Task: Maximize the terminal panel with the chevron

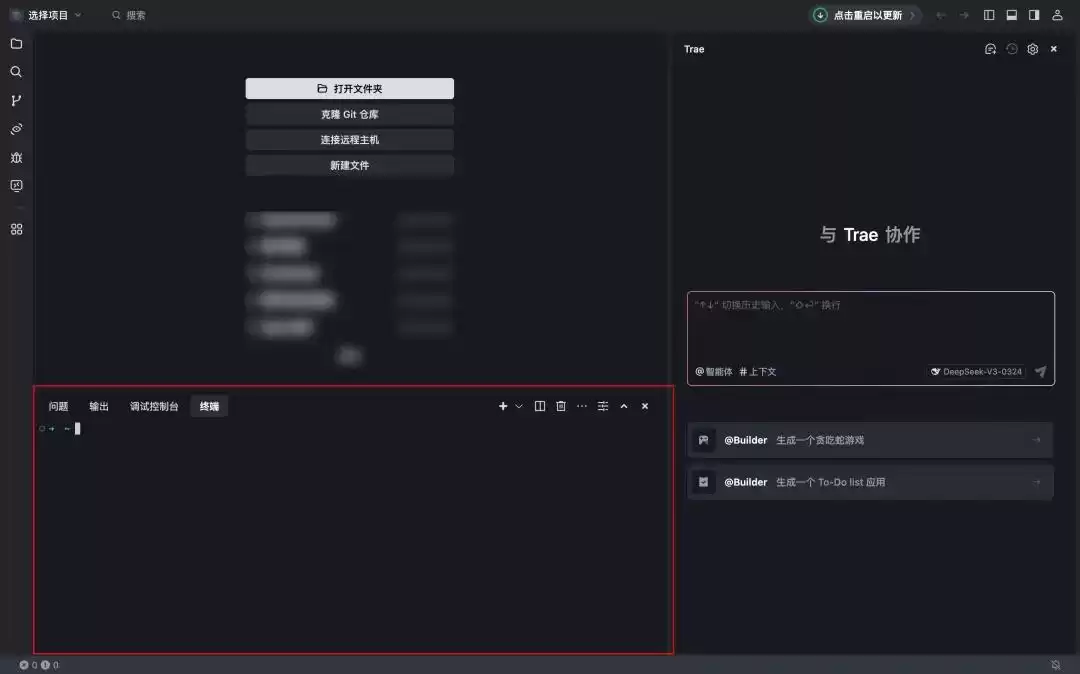Action: [623, 406]
